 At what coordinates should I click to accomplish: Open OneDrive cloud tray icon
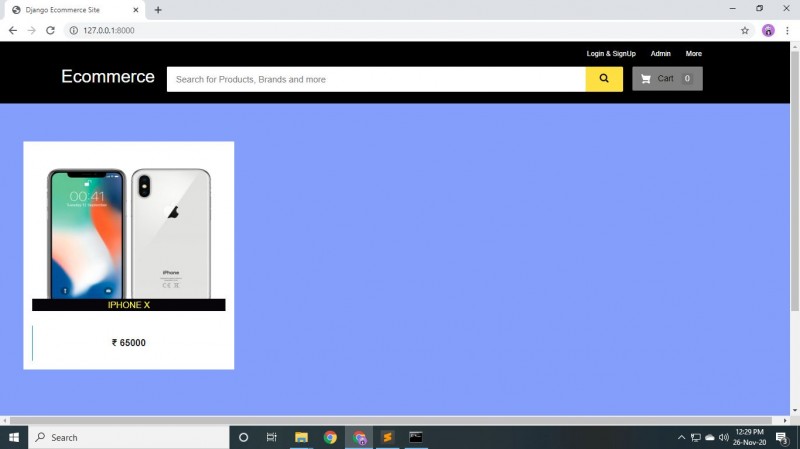[710, 437]
